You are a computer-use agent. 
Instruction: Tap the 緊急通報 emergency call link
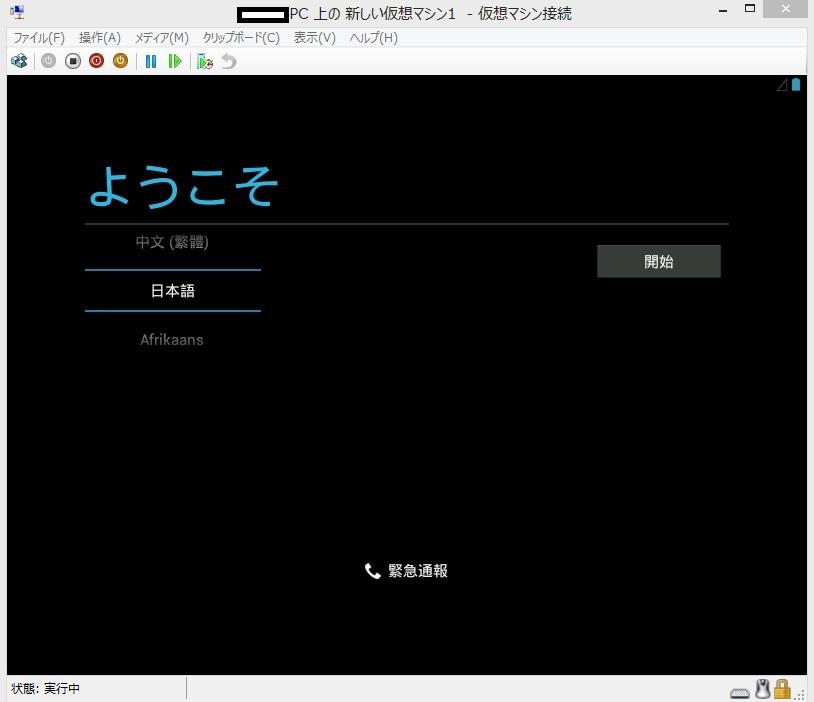coord(406,571)
